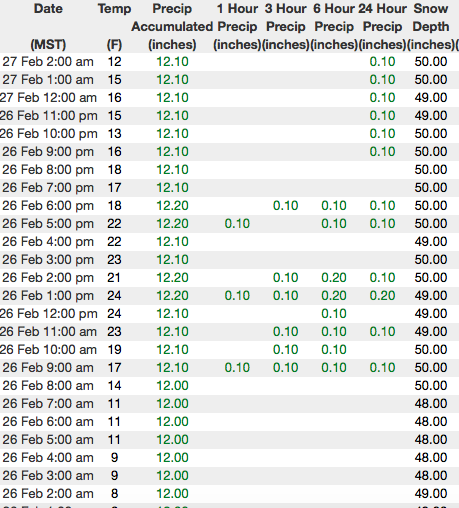
Task: Select the 27 Feb 2:00 am row
Action: (229, 62)
